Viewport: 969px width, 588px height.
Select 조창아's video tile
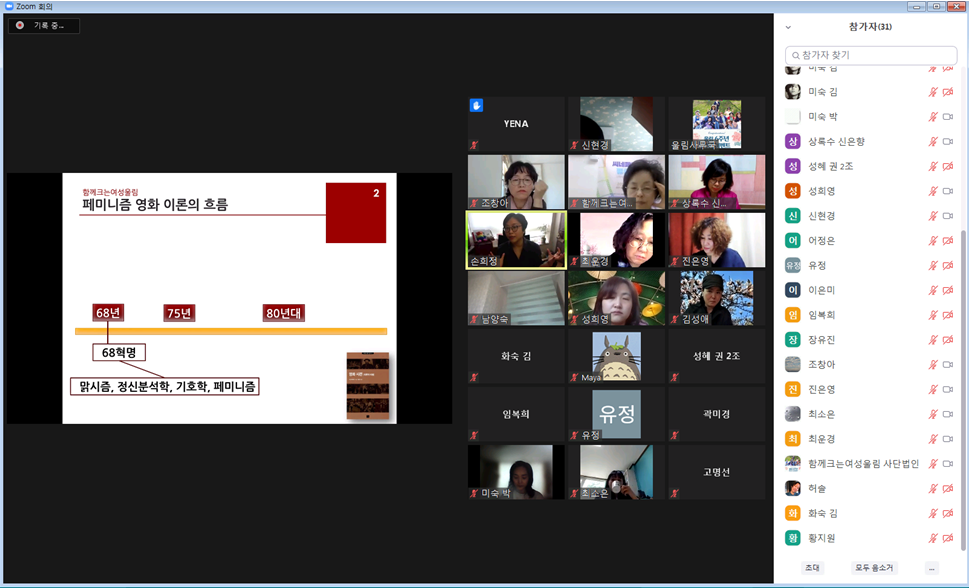516,182
